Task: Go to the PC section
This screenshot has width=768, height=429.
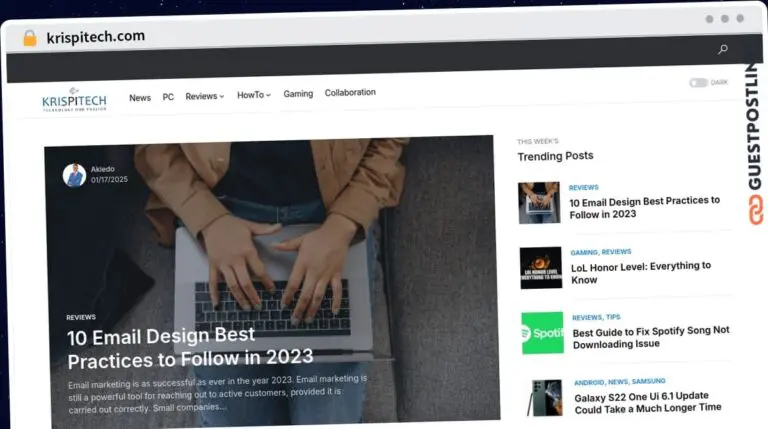Action: pyautogui.click(x=168, y=97)
